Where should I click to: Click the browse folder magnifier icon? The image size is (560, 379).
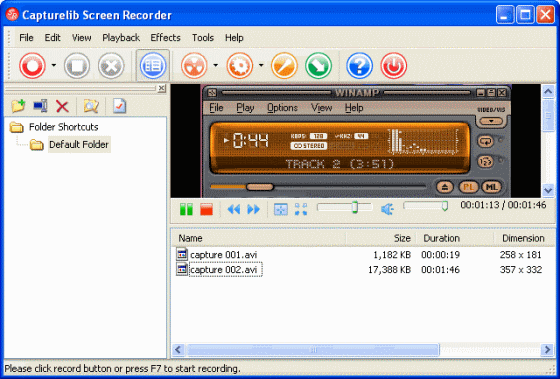click(x=91, y=106)
